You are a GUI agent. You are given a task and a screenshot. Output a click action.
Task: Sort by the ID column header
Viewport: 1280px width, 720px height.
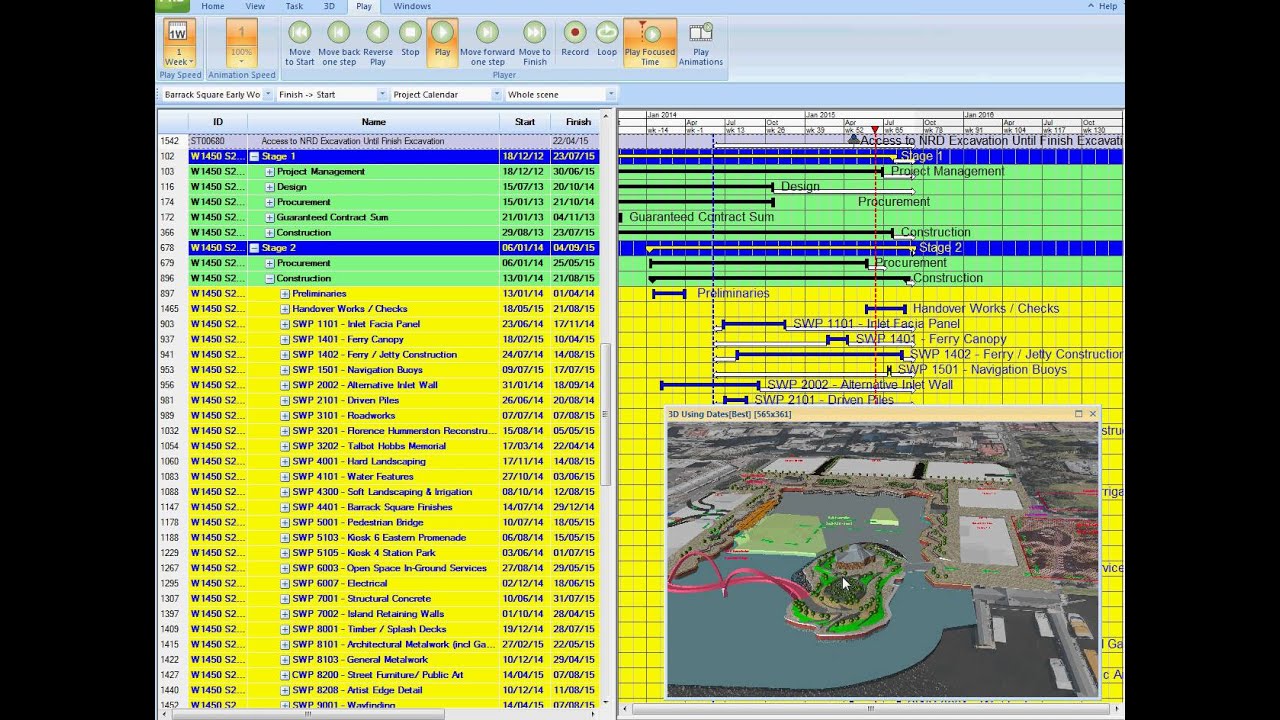[218, 122]
